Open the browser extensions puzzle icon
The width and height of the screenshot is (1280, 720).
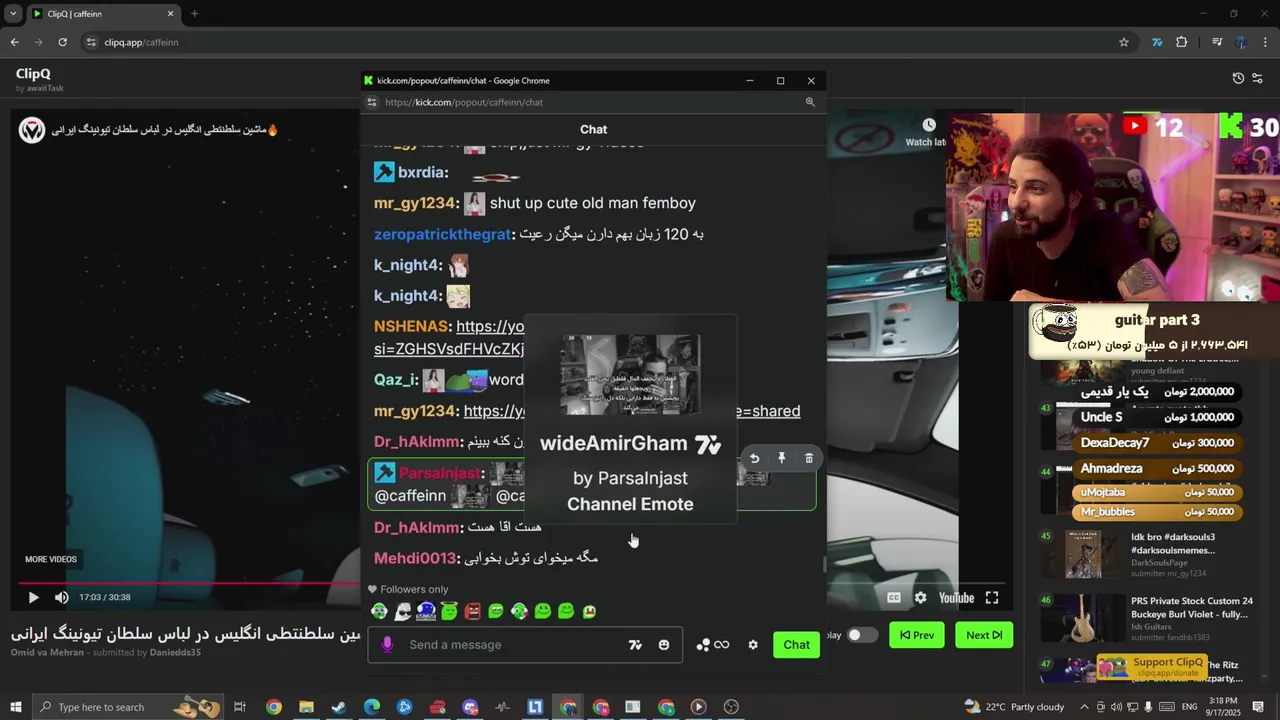pos(1181,42)
